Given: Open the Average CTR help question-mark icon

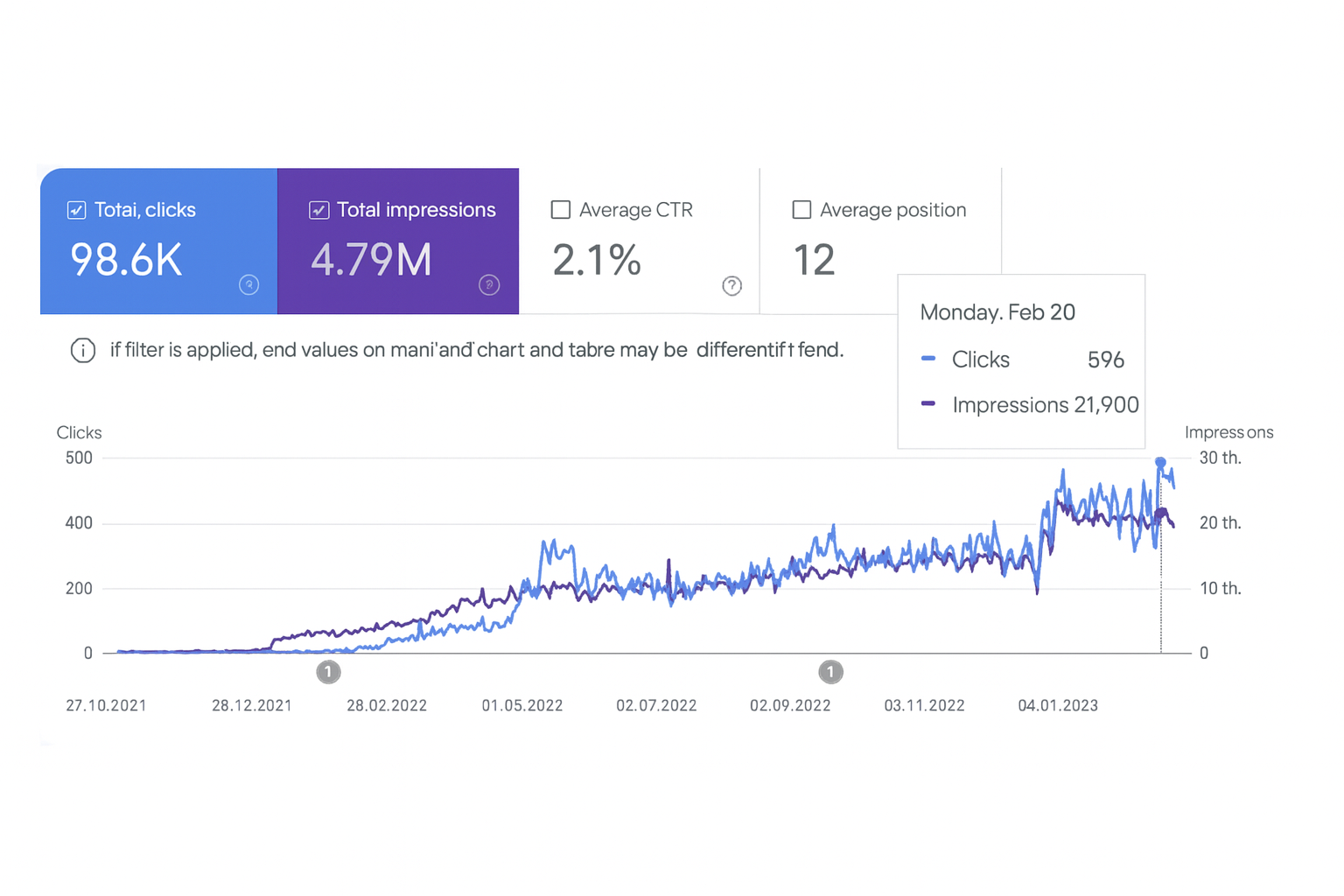Looking at the screenshot, I should coord(731,285).
